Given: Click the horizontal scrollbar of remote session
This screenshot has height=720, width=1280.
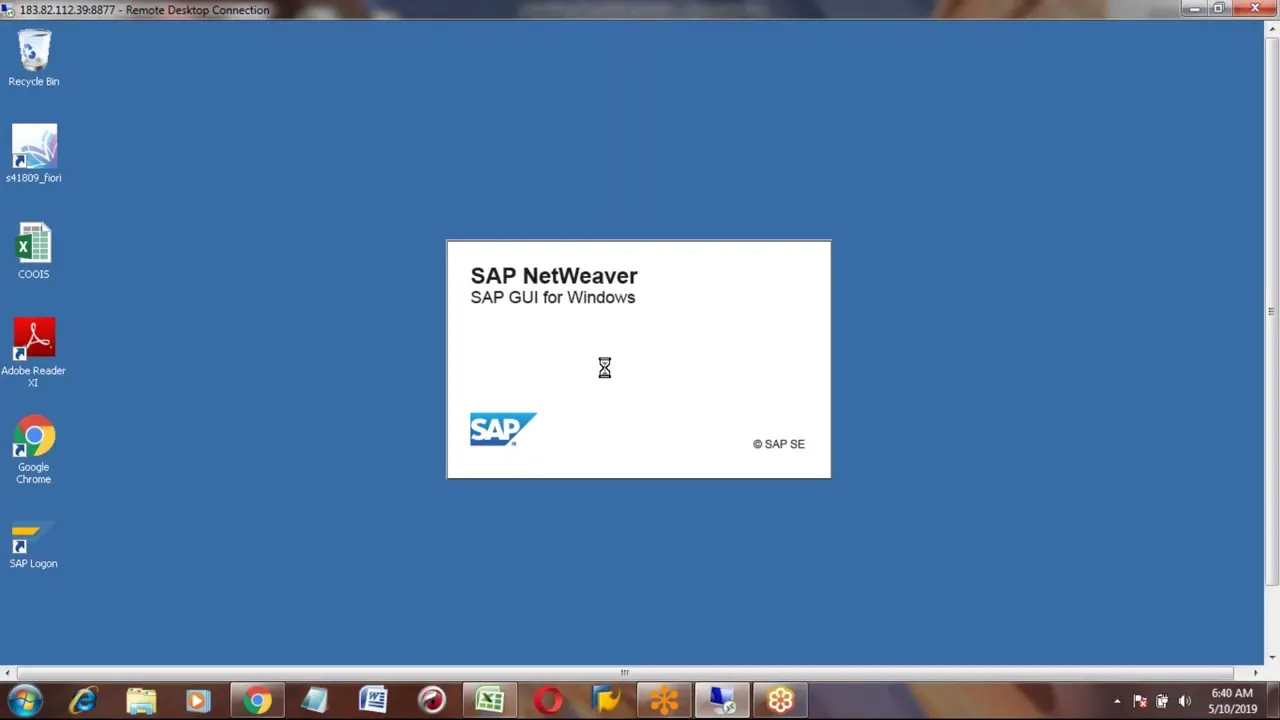Looking at the screenshot, I should click(x=625, y=673).
